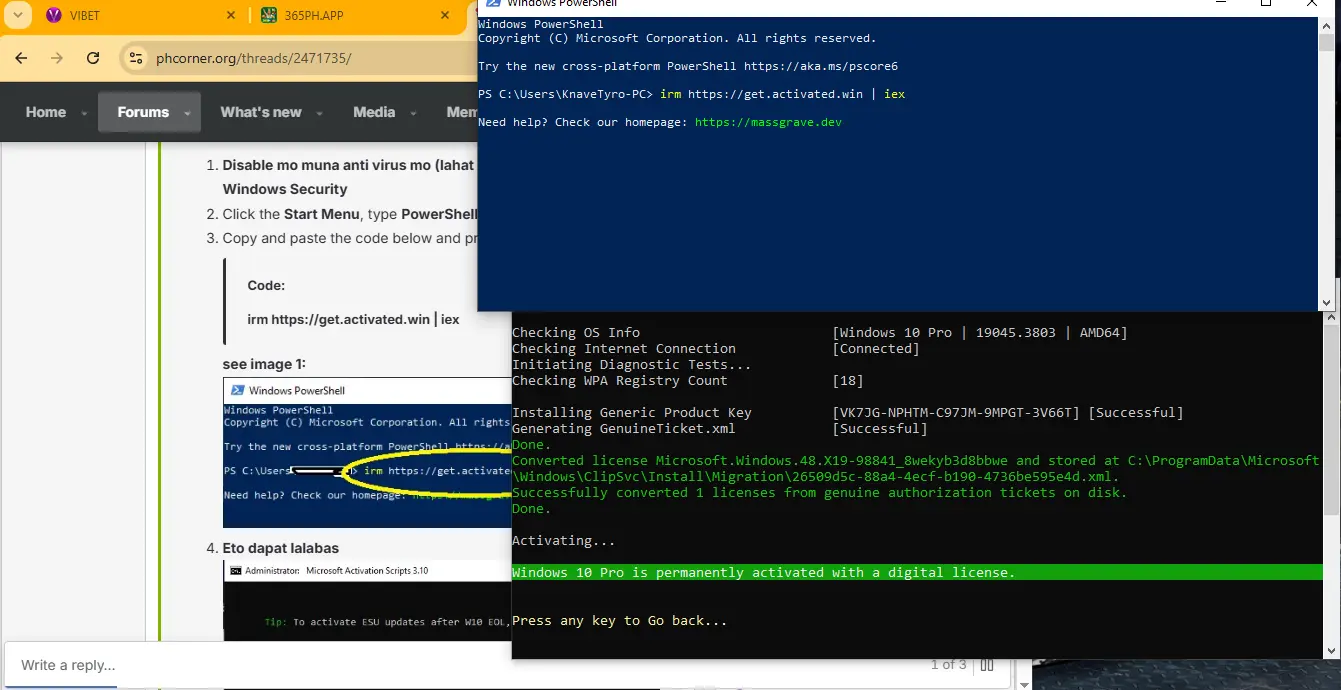This screenshot has width=1341, height=690.
Task: Click the 'Successfully converted 1 licenses' line
Action: tap(820, 492)
